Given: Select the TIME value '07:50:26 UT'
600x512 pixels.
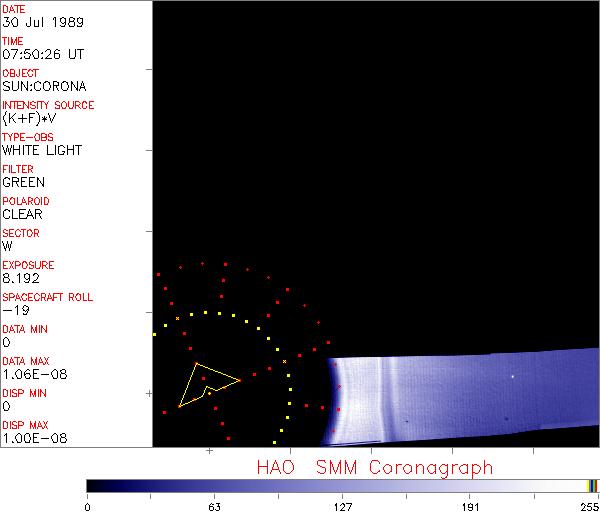Looking at the screenshot, I should [41, 54].
